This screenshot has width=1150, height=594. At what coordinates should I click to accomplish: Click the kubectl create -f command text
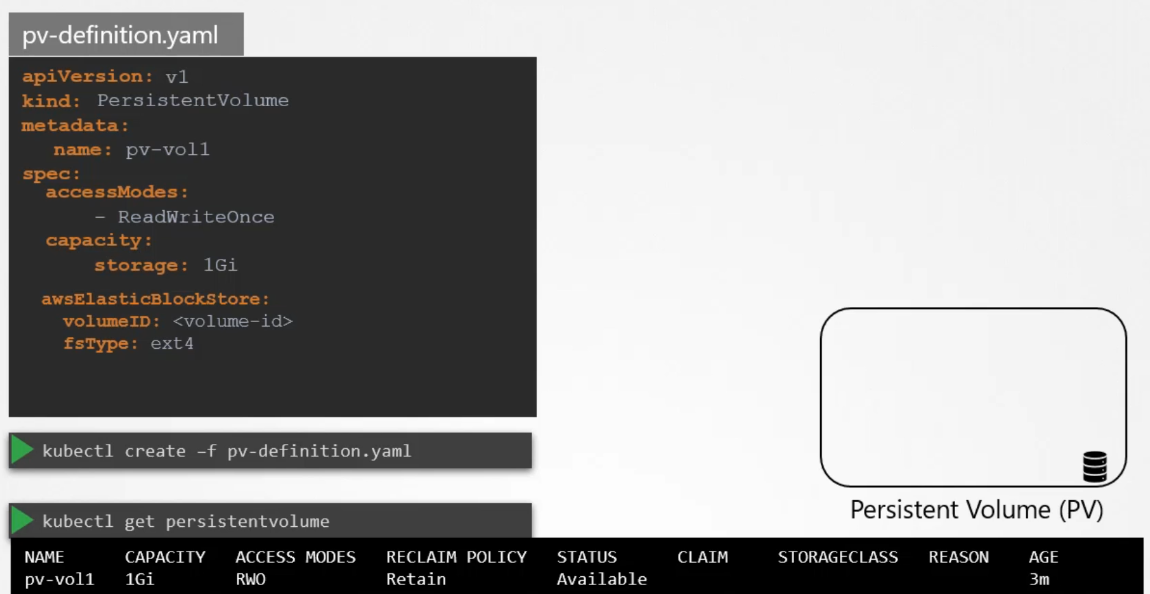[x=226, y=451]
